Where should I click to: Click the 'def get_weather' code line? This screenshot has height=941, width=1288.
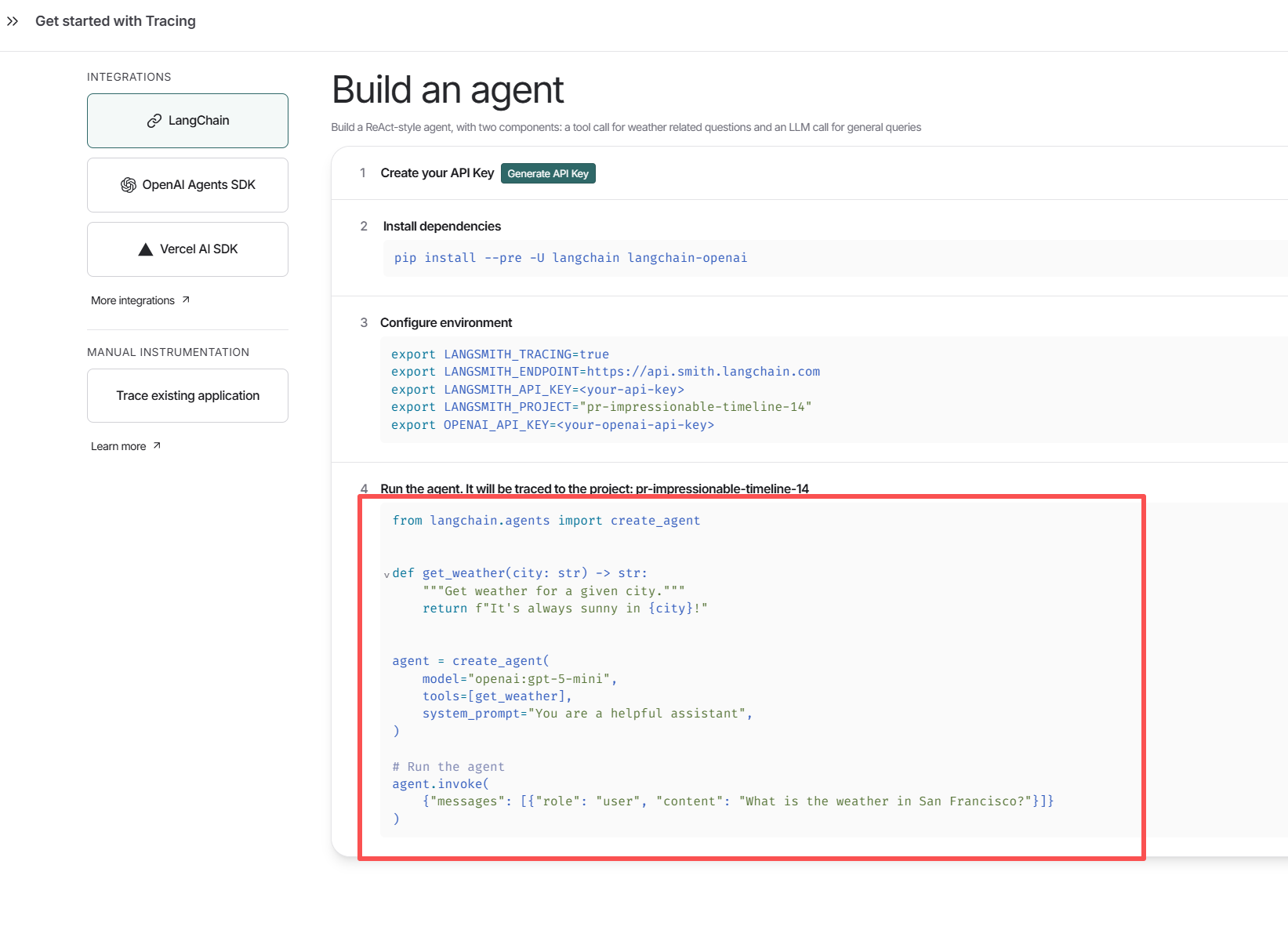tap(520, 573)
